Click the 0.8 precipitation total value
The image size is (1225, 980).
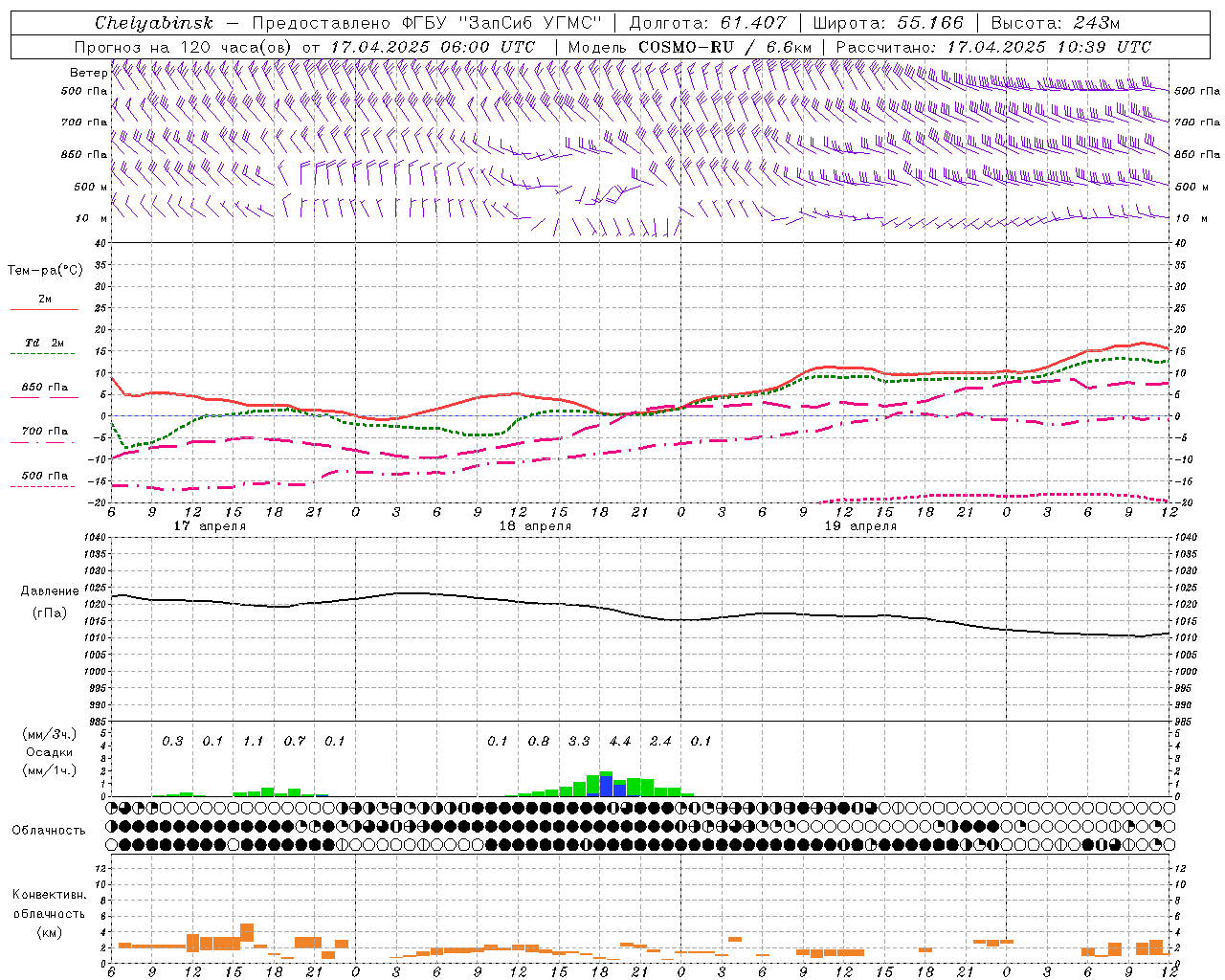[539, 741]
